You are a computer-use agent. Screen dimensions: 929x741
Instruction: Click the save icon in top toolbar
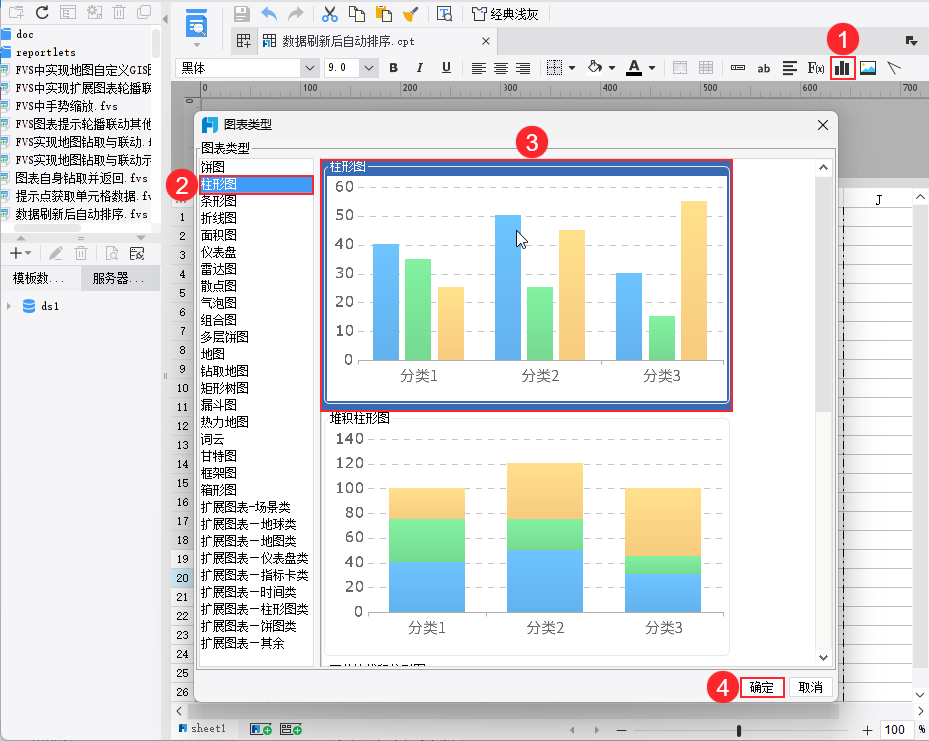tap(241, 14)
